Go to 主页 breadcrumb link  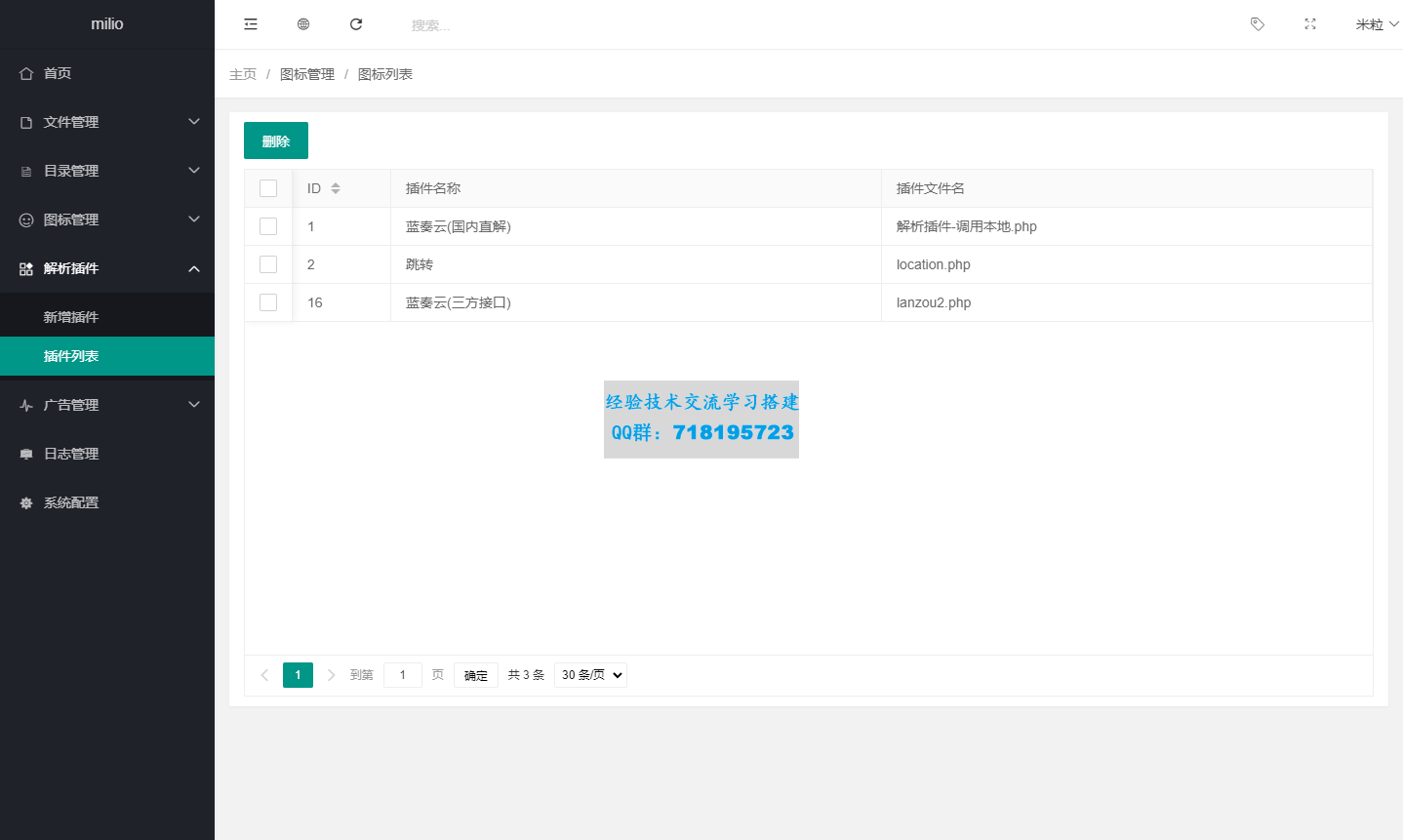coord(243,74)
